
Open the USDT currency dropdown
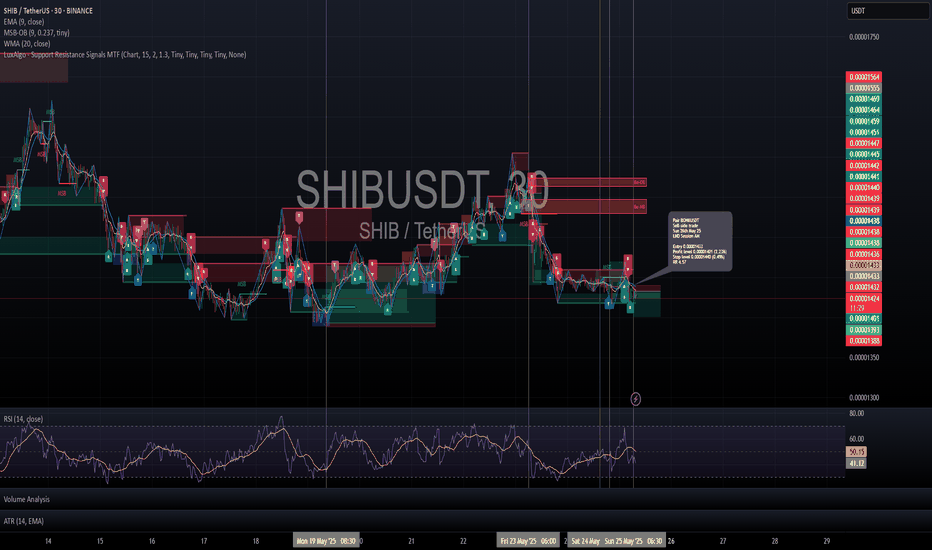[x=888, y=11]
